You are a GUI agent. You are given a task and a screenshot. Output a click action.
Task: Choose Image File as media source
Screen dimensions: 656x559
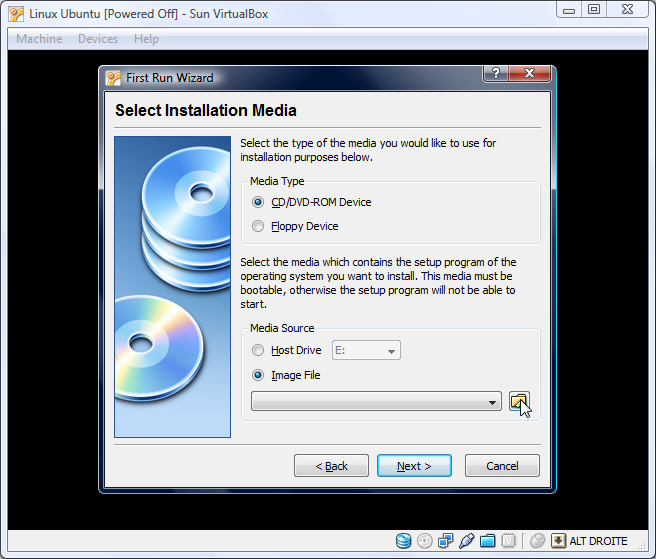click(x=286, y=375)
